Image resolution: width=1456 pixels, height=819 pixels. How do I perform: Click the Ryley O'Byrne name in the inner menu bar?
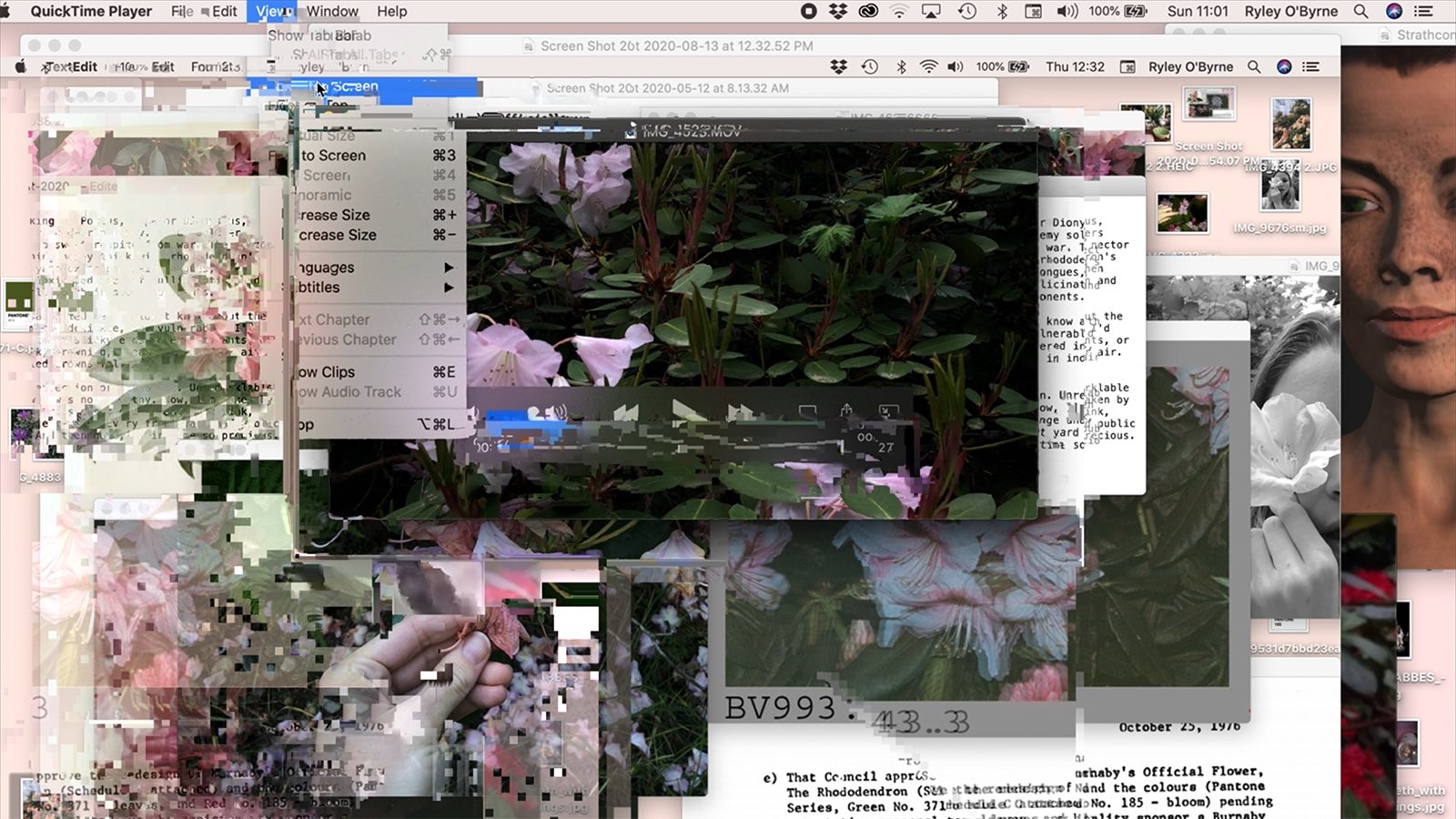tap(1190, 66)
